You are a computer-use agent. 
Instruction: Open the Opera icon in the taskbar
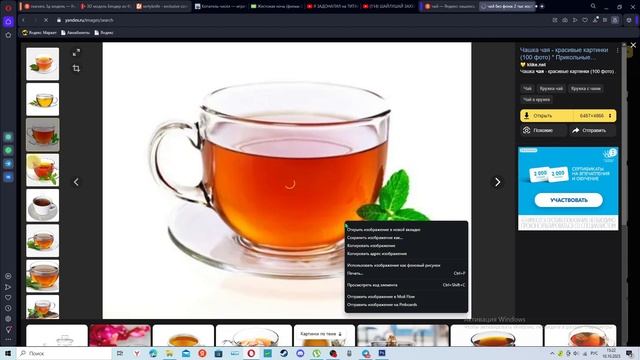tap(251, 353)
